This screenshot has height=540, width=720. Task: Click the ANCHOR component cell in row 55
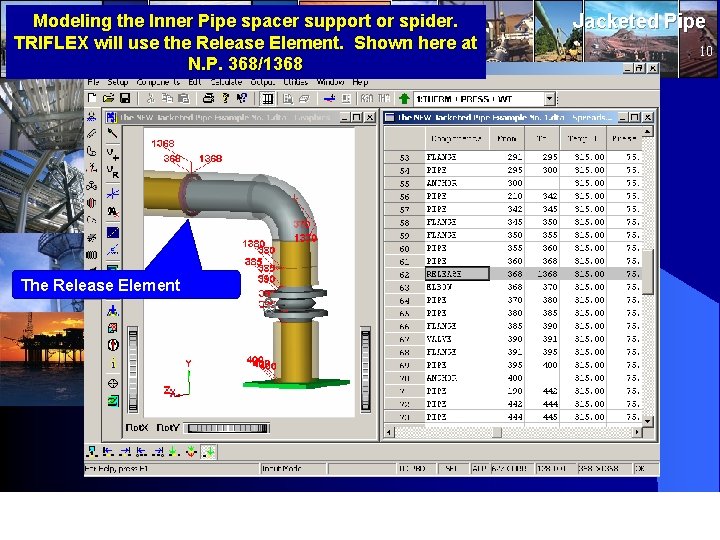click(457, 183)
